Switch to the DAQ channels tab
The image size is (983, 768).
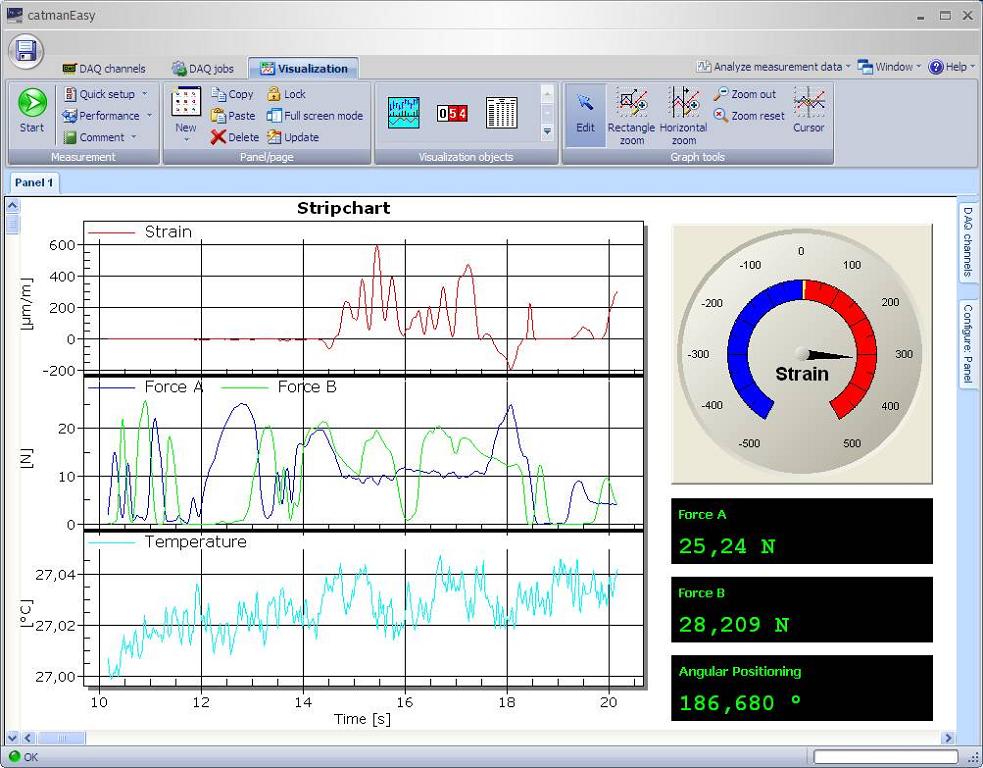click(x=104, y=69)
